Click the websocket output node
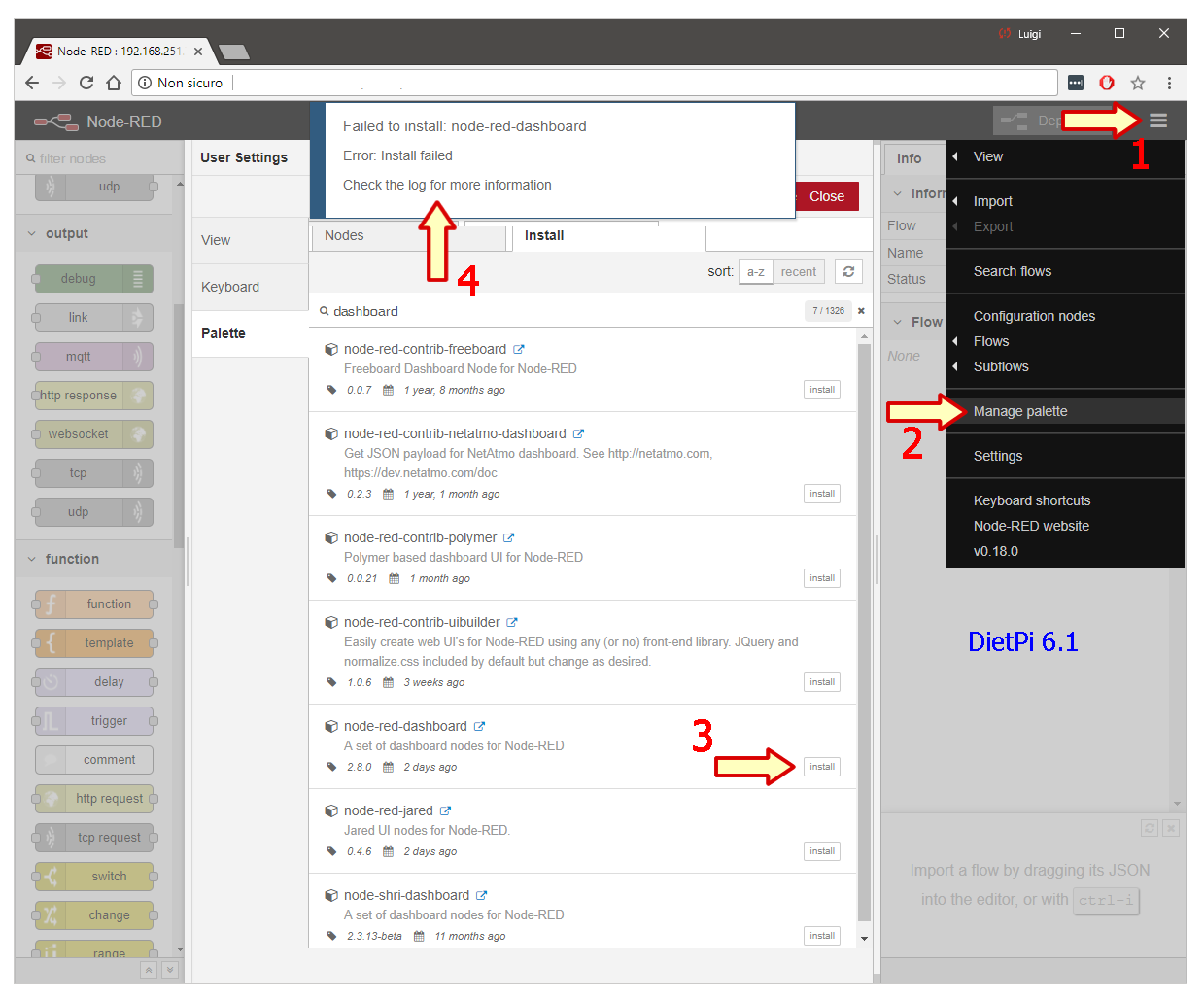 pos(94,434)
